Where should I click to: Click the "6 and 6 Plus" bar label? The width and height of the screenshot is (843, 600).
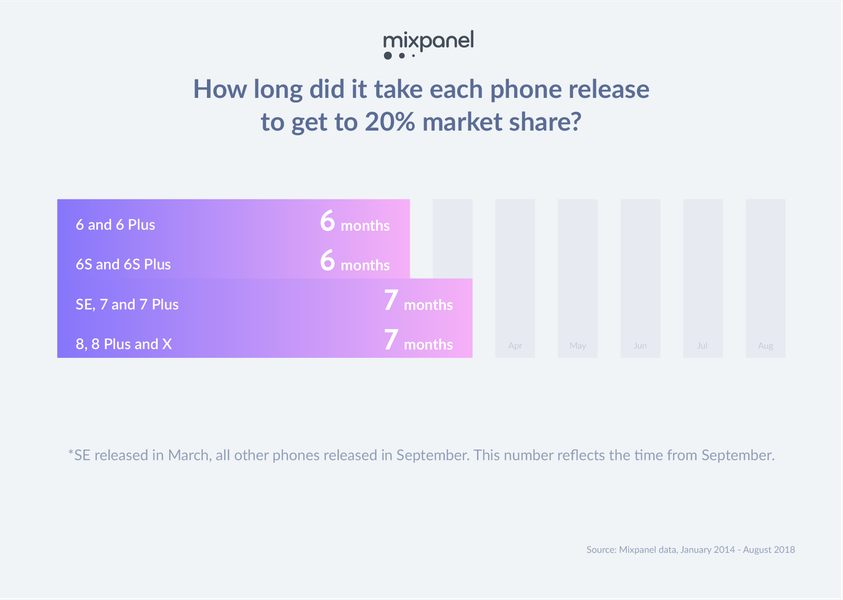click(x=115, y=225)
